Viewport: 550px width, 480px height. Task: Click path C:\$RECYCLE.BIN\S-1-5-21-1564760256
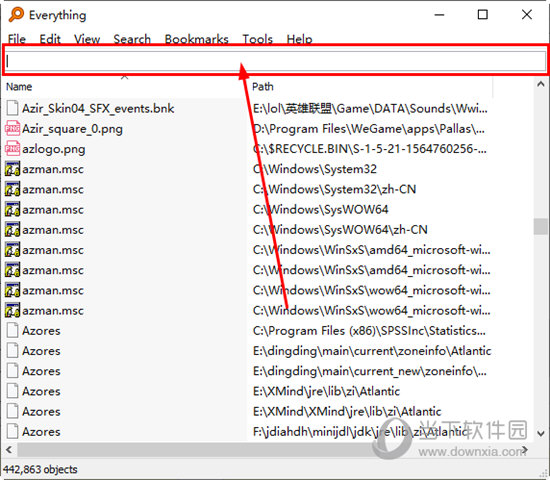[x=370, y=149]
